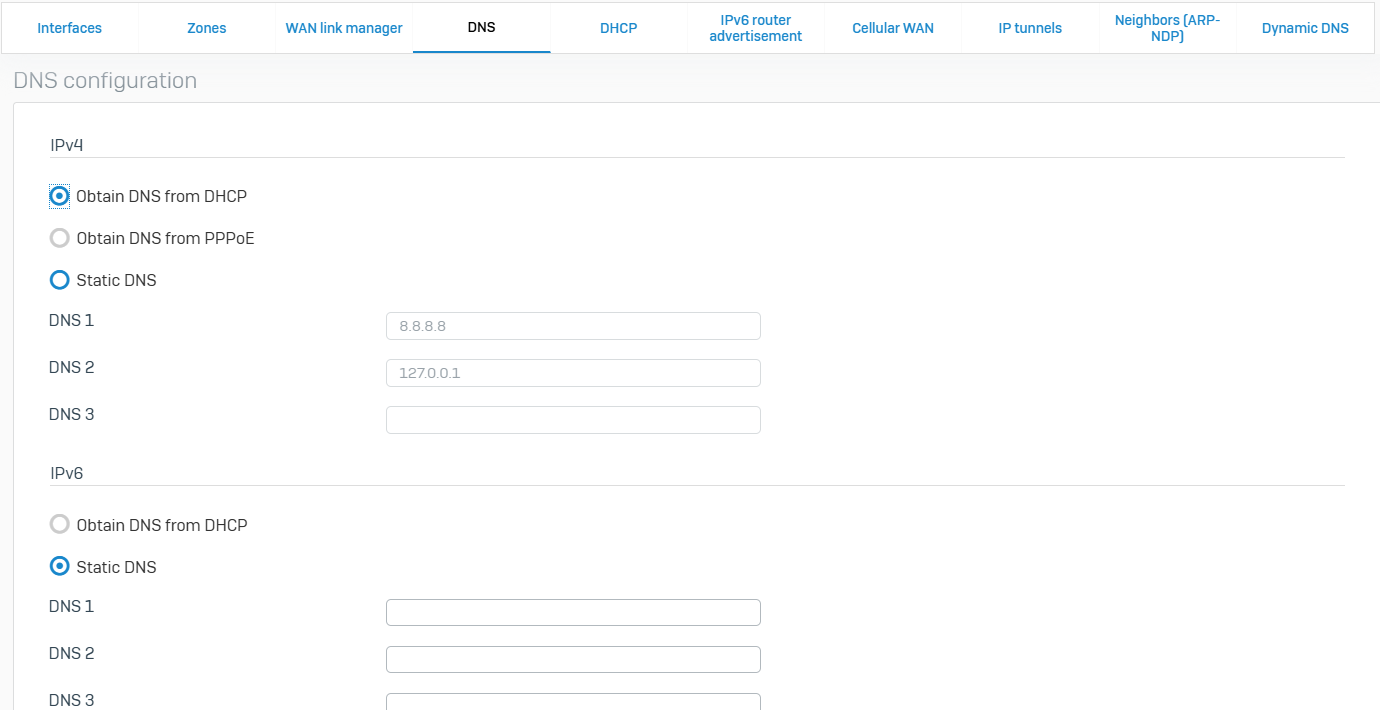This screenshot has height=710, width=1380.
Task: Click the IPv4 DNS 1 field showing 8.8.8.8
Action: 573,326
